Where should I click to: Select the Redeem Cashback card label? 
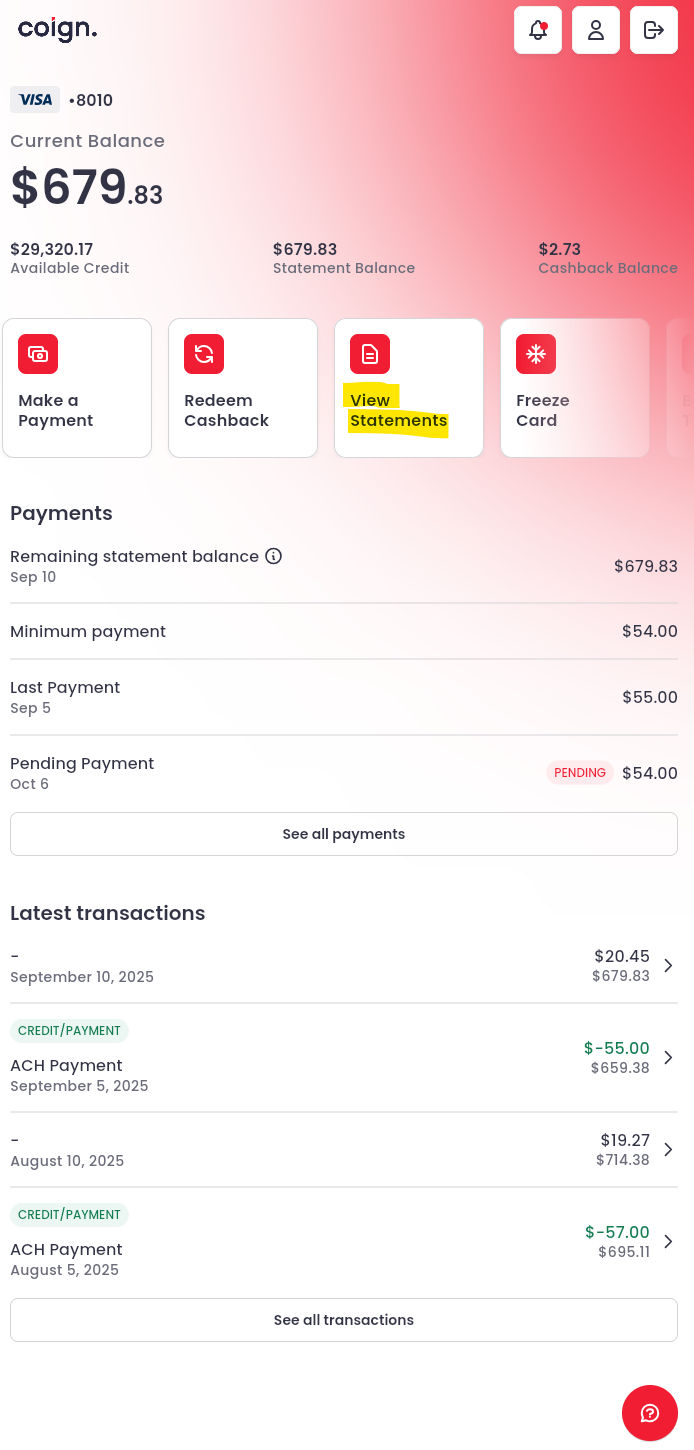point(226,411)
